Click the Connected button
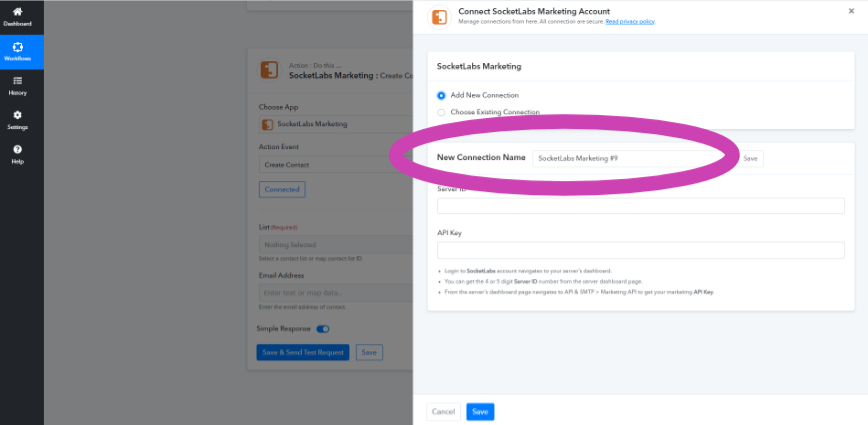The image size is (868, 425). click(282, 189)
